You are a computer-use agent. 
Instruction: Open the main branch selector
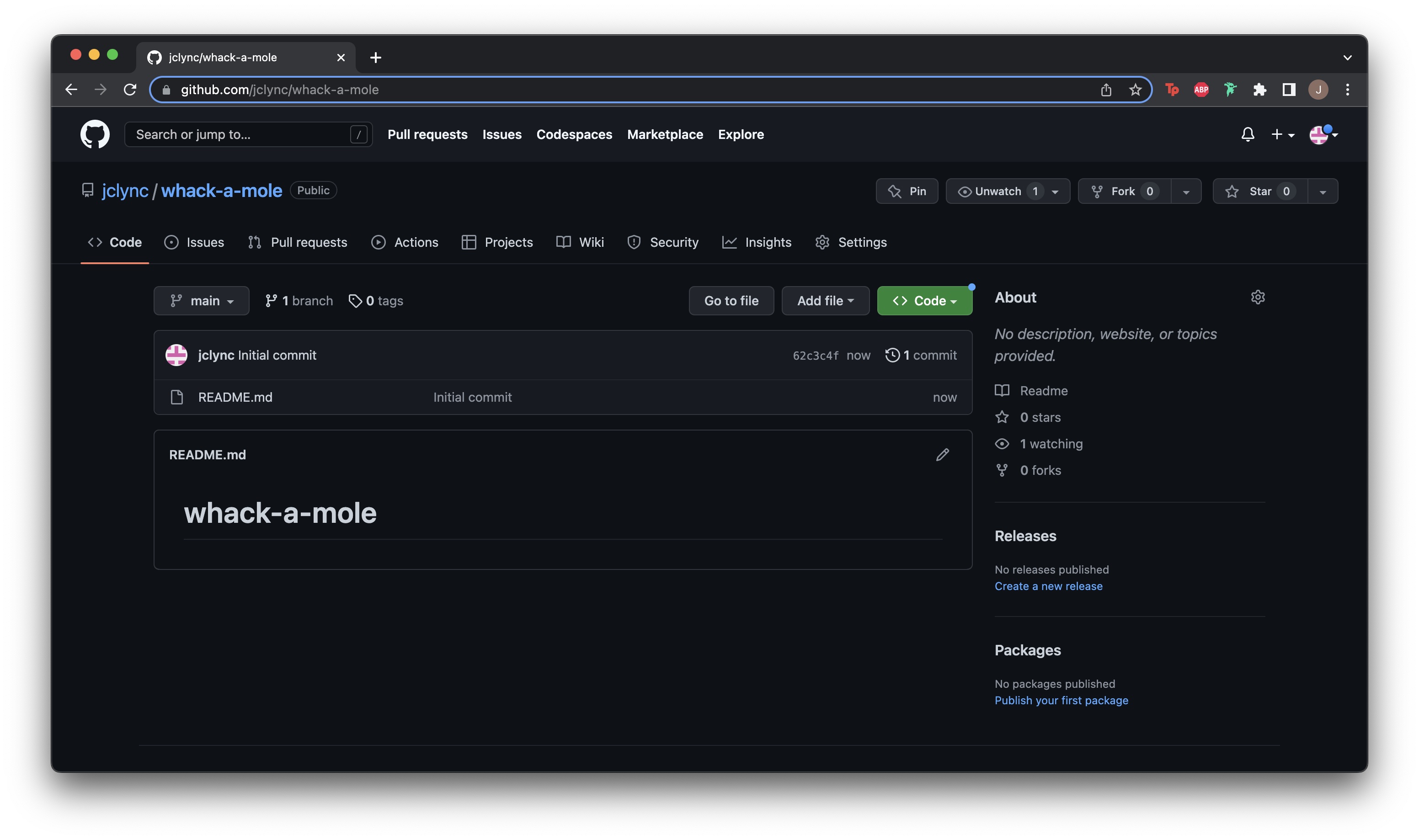pos(201,301)
